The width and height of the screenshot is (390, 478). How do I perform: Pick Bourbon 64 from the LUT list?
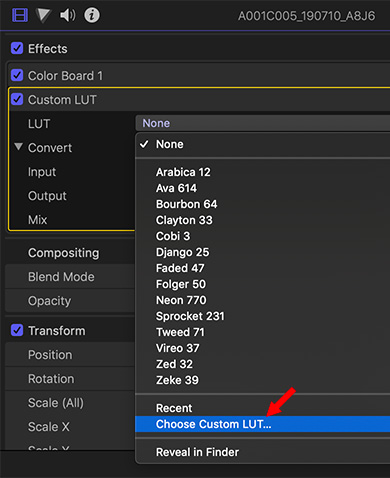[263, 204]
